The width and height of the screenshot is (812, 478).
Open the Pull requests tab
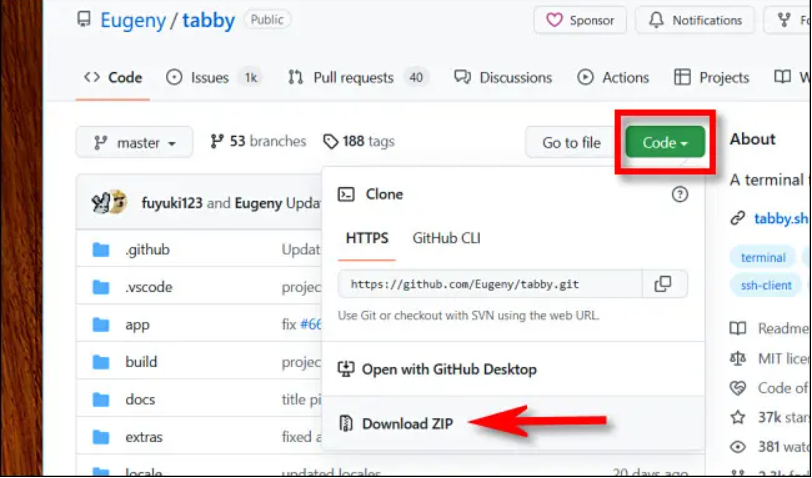coord(358,78)
